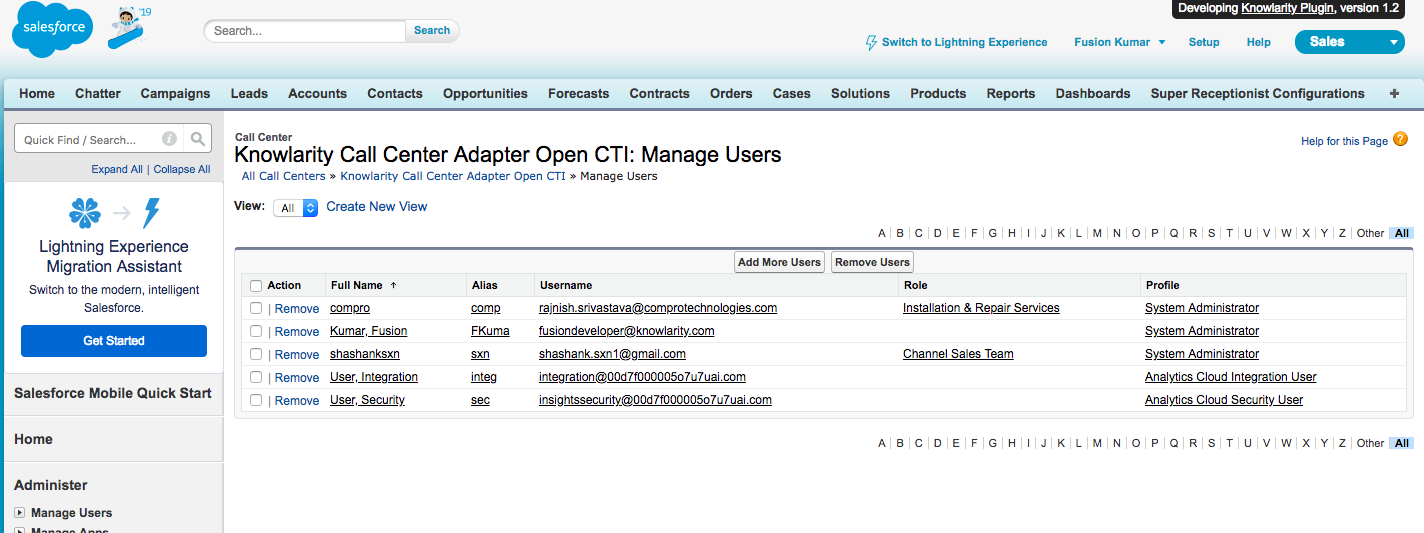Remove the shashanksxn user
The width and height of the screenshot is (1424, 533).
click(x=297, y=354)
